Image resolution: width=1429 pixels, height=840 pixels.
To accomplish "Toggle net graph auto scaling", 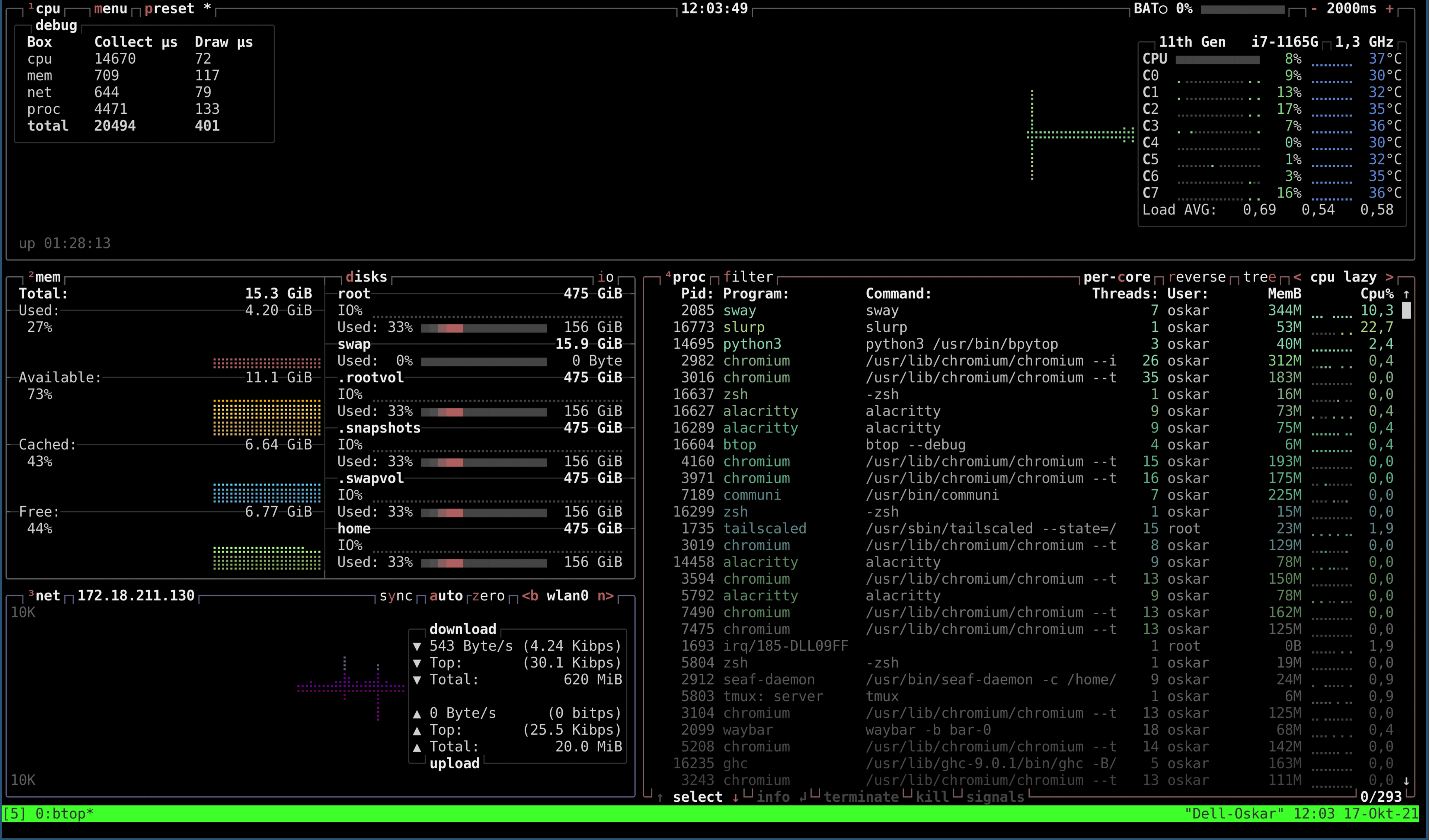I will pos(446,596).
